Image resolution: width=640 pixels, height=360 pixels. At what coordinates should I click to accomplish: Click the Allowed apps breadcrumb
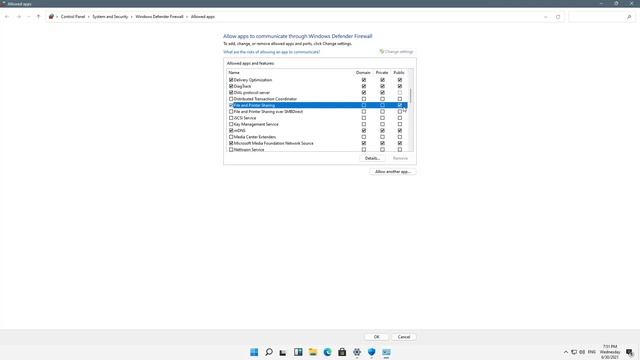point(203,17)
